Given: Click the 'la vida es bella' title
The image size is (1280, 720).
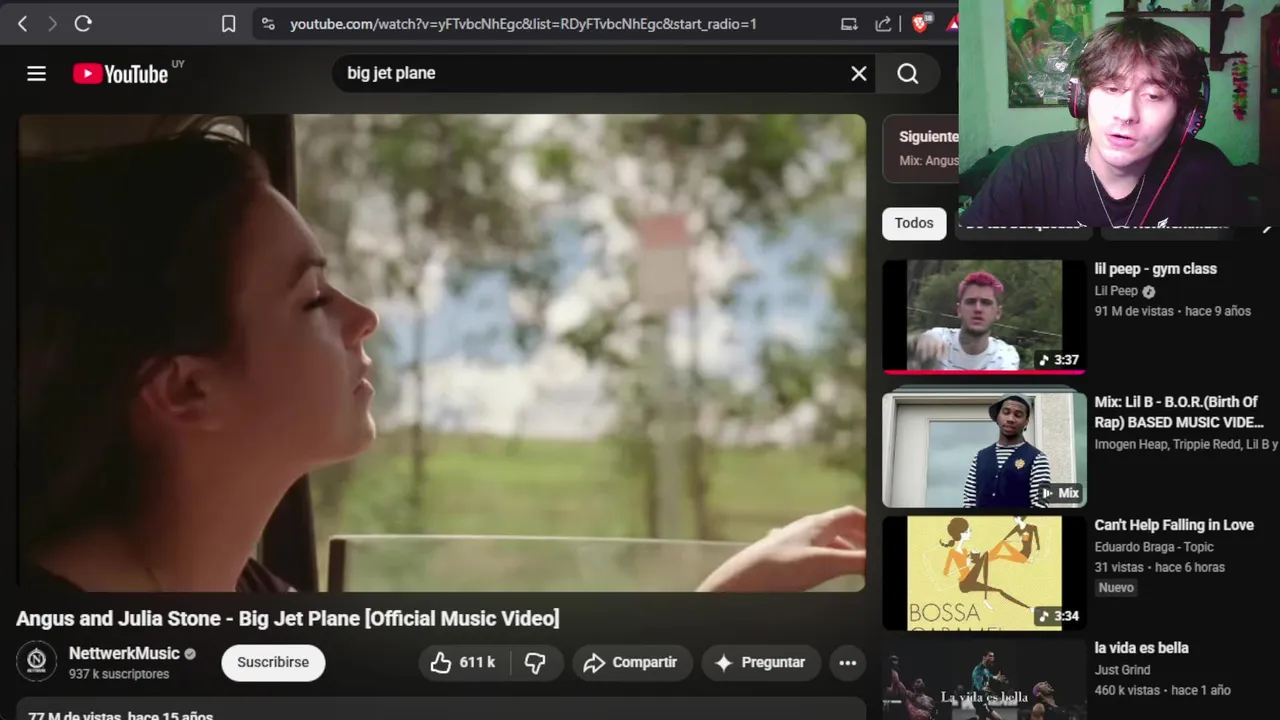Looking at the screenshot, I should [x=1141, y=648].
